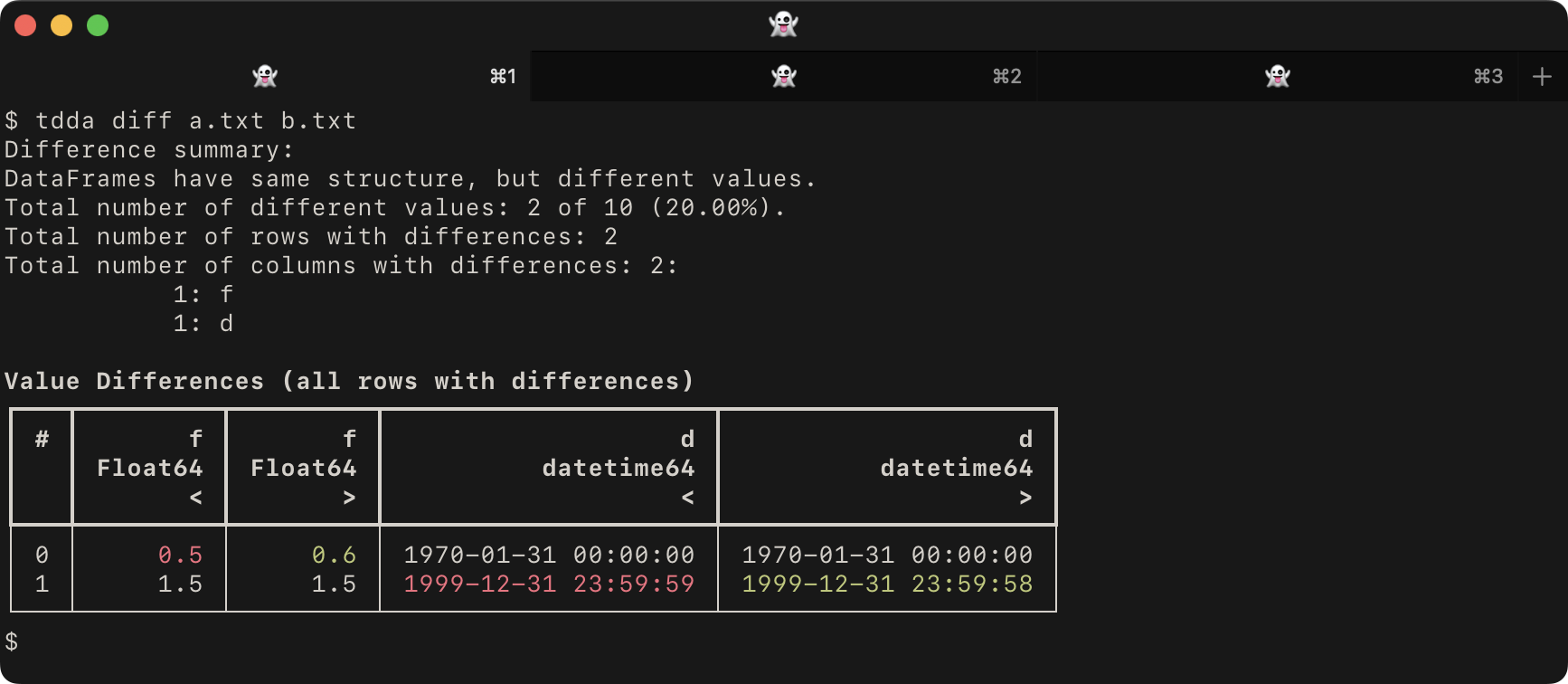Click the ghost icon in the ⌘2 tab
The image size is (1568, 684).
point(784,76)
